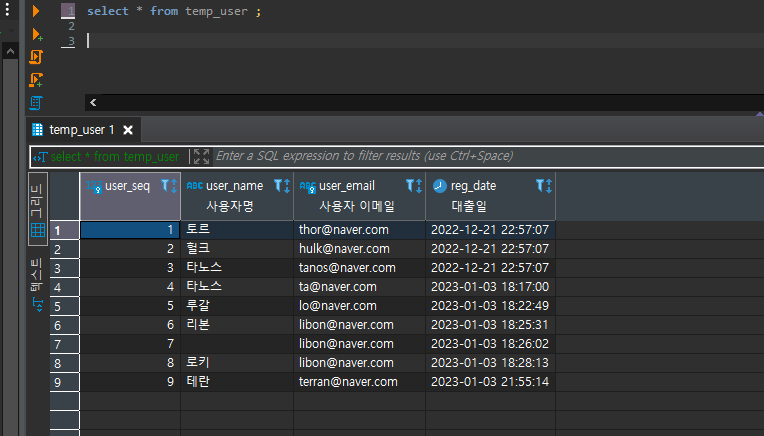Click the date cell 2023-01-03 18:17:00
The image size is (764, 436).
(x=490, y=286)
